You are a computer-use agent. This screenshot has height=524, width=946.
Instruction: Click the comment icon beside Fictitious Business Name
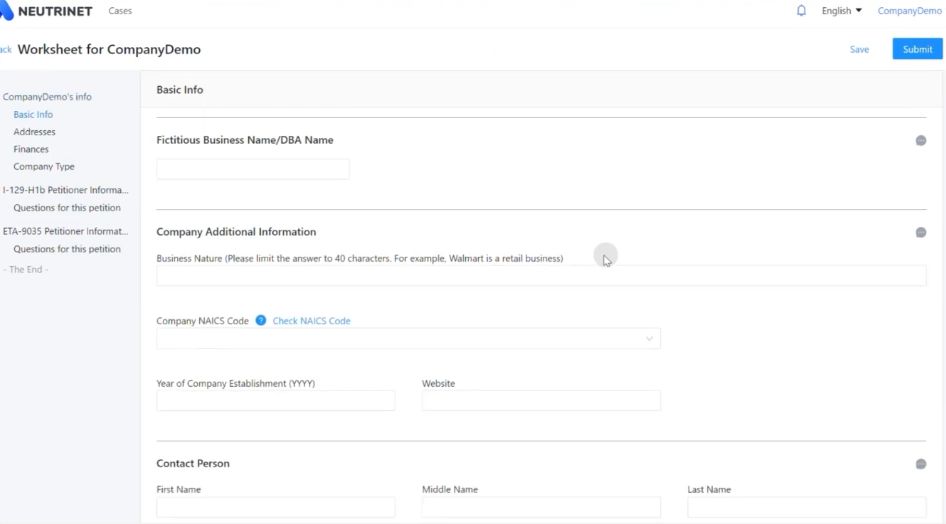pyautogui.click(x=921, y=140)
